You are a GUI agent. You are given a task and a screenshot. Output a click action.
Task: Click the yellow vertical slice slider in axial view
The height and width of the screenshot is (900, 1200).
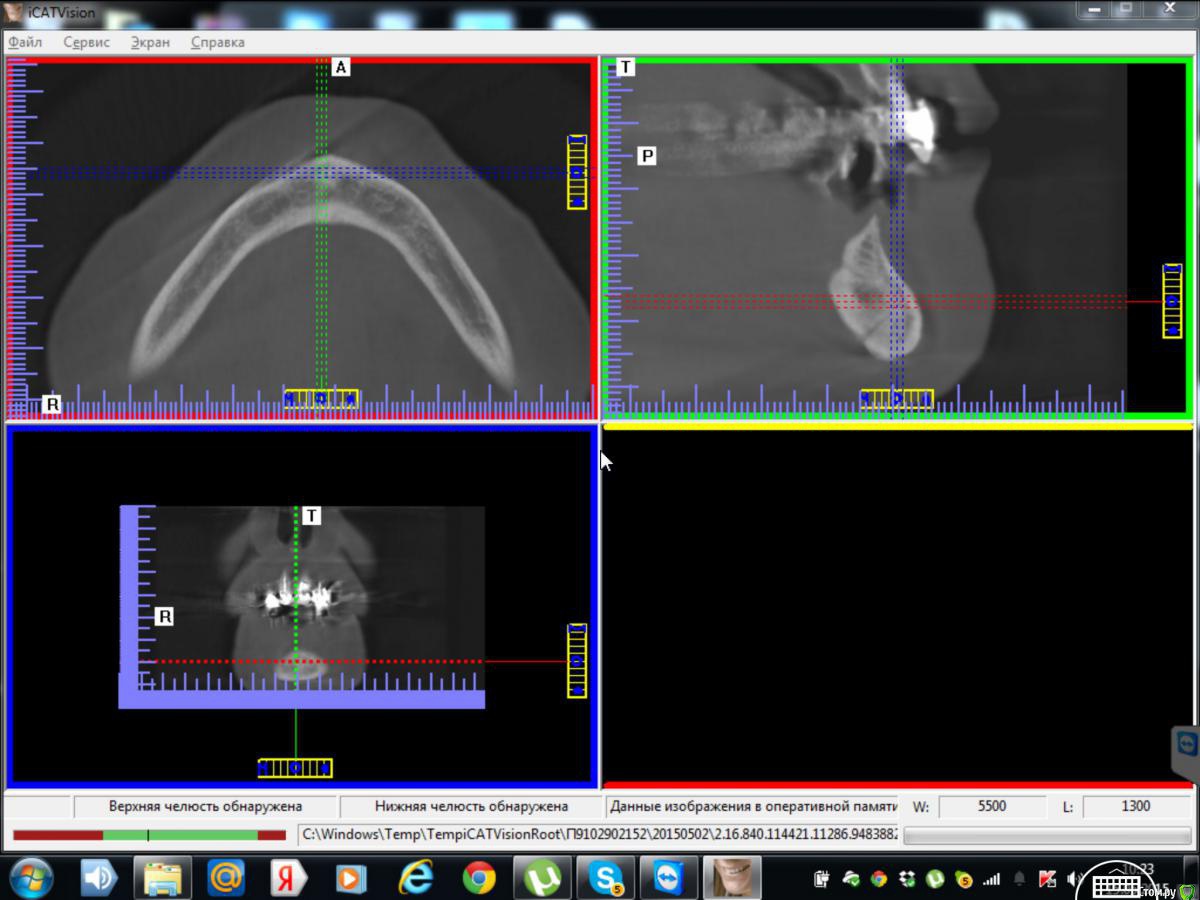pyautogui.click(x=577, y=172)
